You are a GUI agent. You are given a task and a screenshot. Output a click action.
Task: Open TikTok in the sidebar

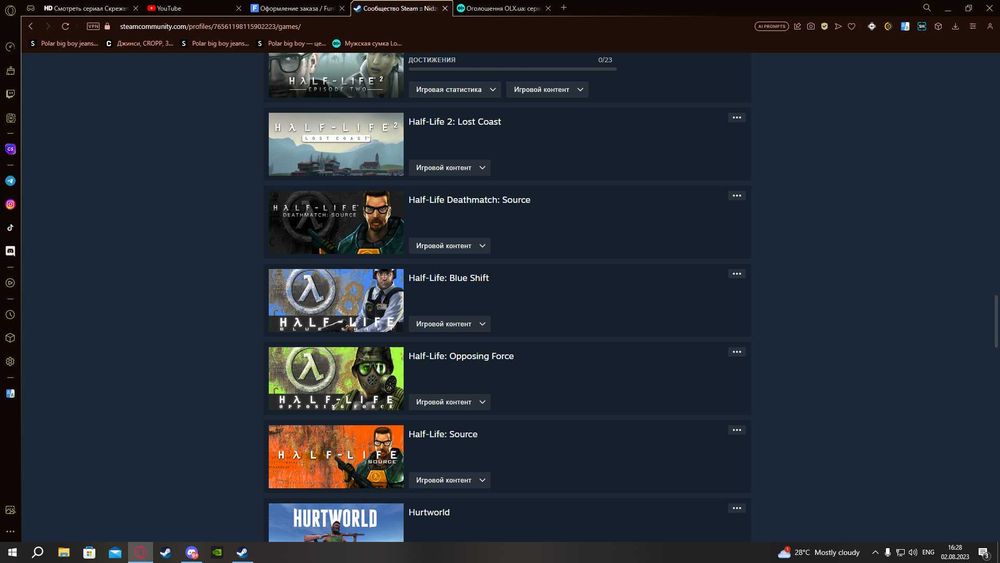pyautogui.click(x=10, y=228)
